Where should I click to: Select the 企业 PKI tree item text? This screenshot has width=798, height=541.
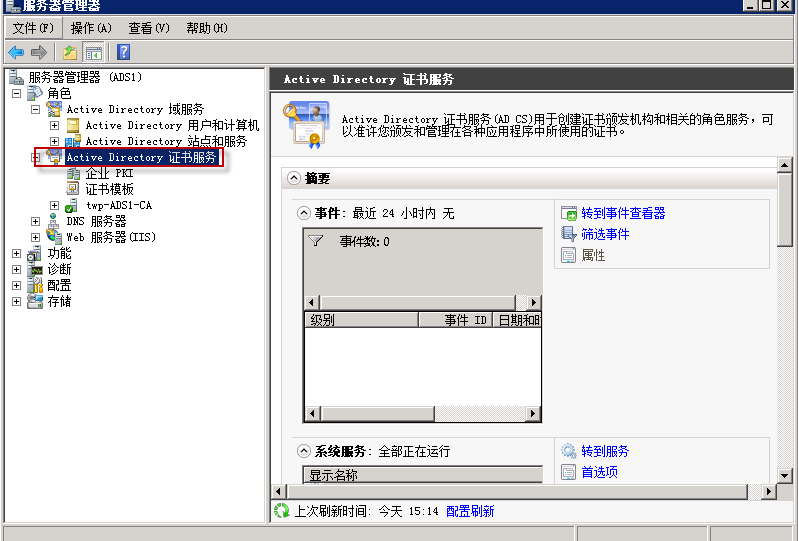tap(109, 173)
